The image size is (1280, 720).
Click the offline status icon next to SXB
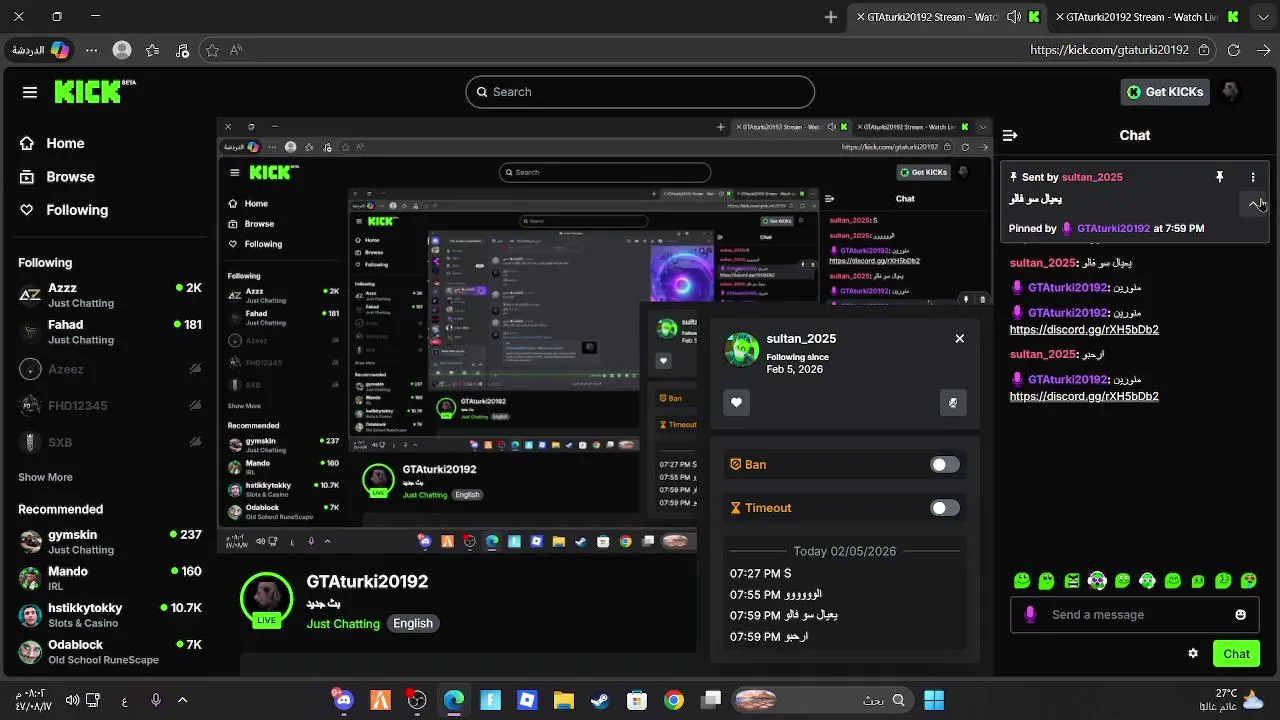click(x=195, y=442)
